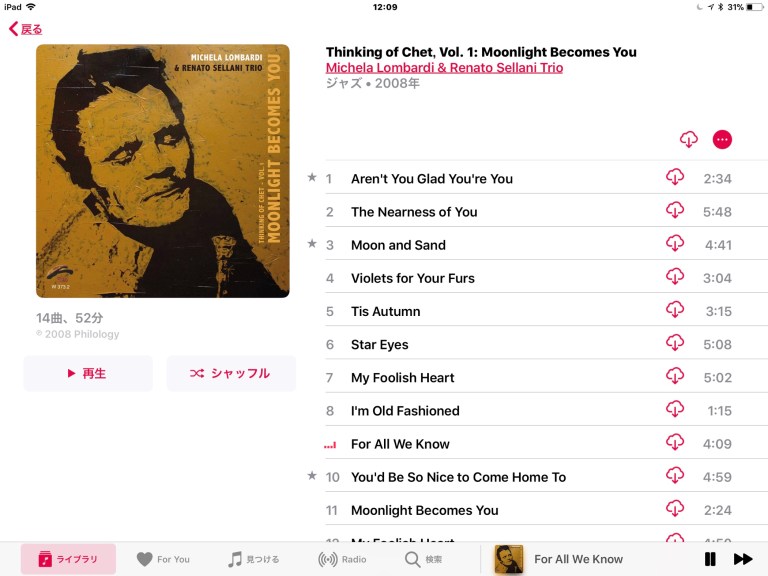
Task: Download the Moonlight Becomes You track
Action: pyautogui.click(x=675, y=508)
